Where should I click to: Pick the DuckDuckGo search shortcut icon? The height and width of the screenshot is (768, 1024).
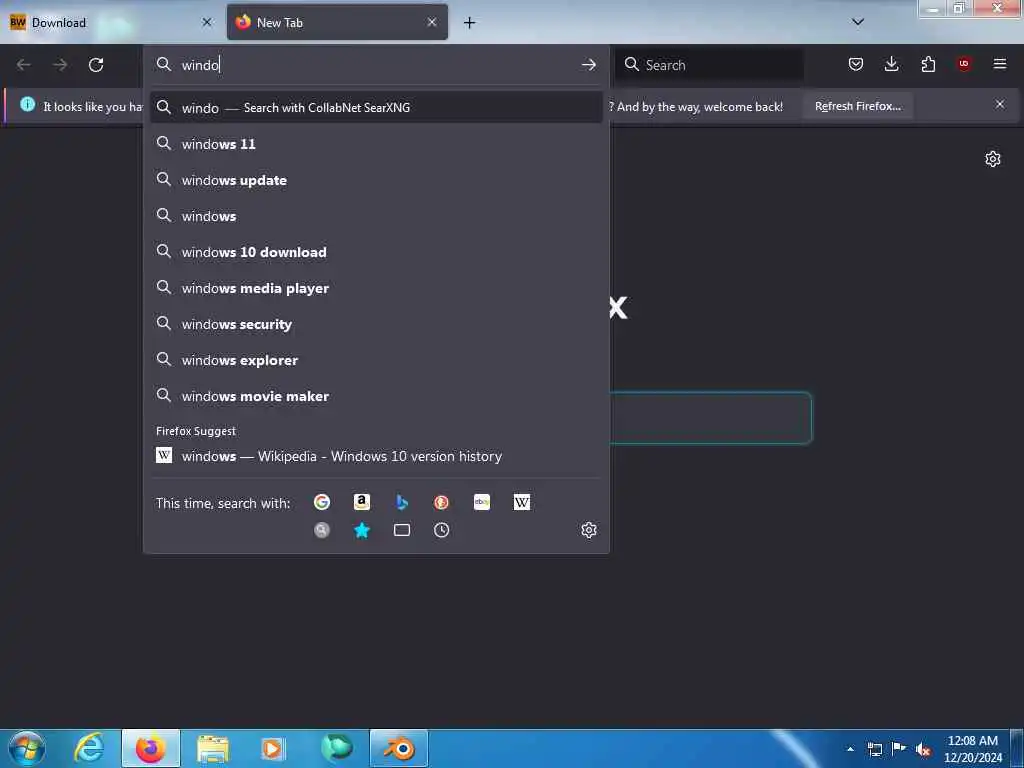click(441, 502)
